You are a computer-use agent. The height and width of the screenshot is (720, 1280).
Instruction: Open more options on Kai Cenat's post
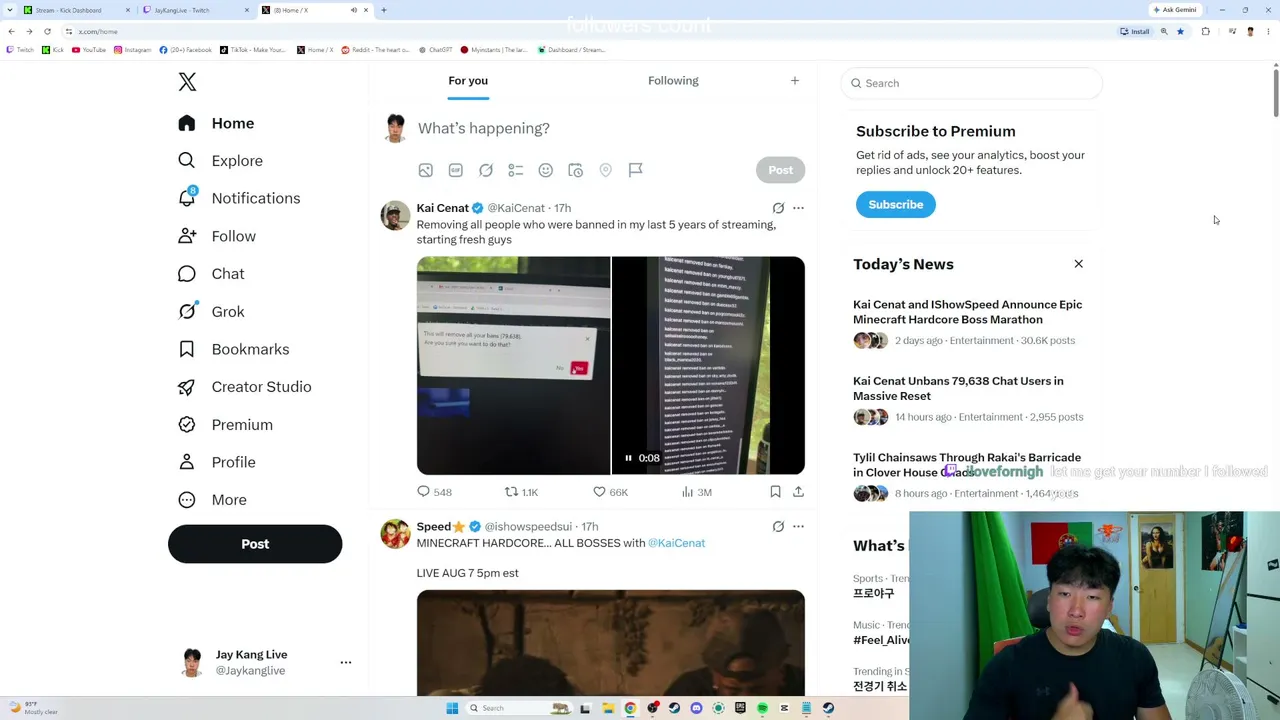pyautogui.click(x=798, y=208)
